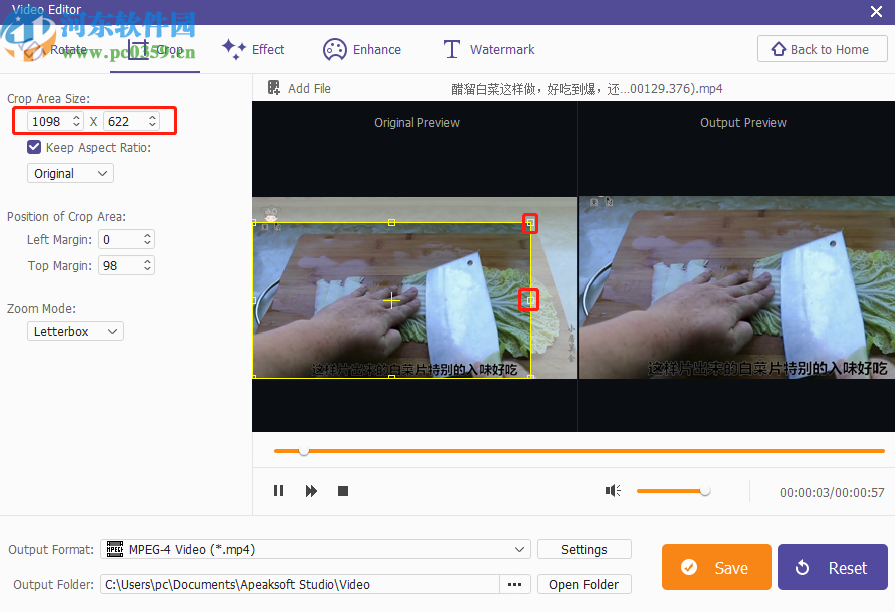Viewport: 895px width, 612px height.
Task: Select the Crop tool
Action: pyautogui.click(x=155, y=48)
